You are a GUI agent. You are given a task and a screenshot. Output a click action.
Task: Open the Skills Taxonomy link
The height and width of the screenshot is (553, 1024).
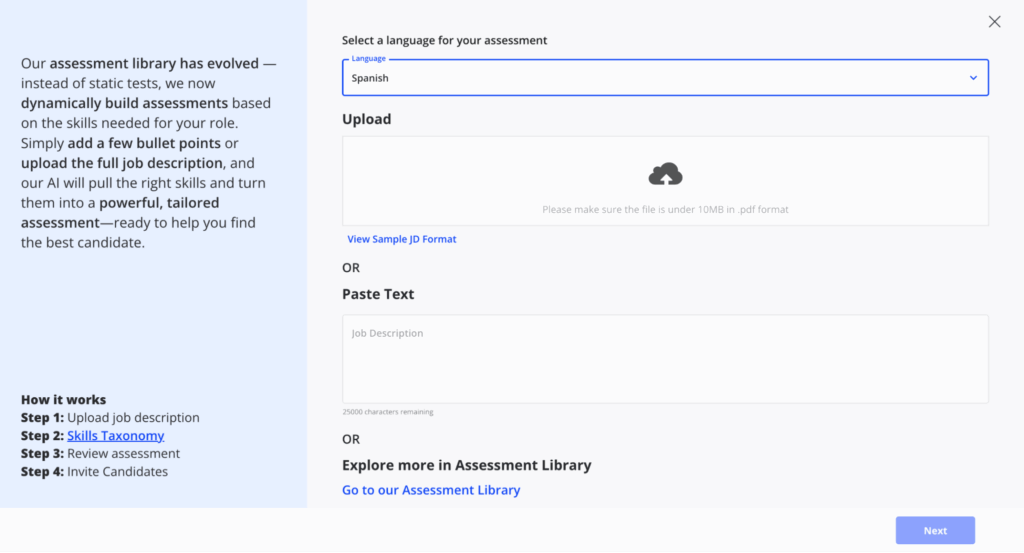(116, 436)
